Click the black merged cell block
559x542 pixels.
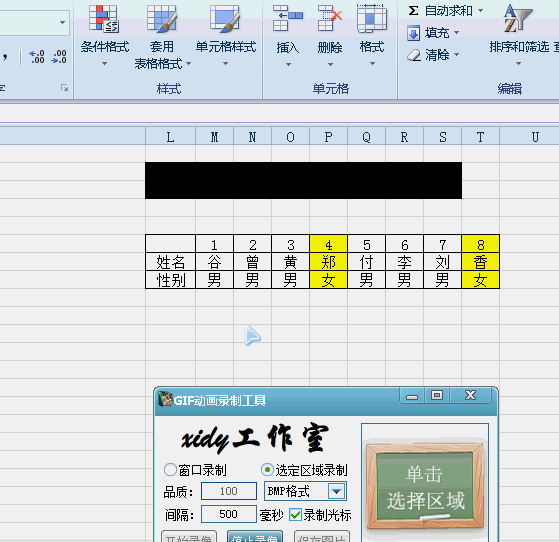click(303, 180)
